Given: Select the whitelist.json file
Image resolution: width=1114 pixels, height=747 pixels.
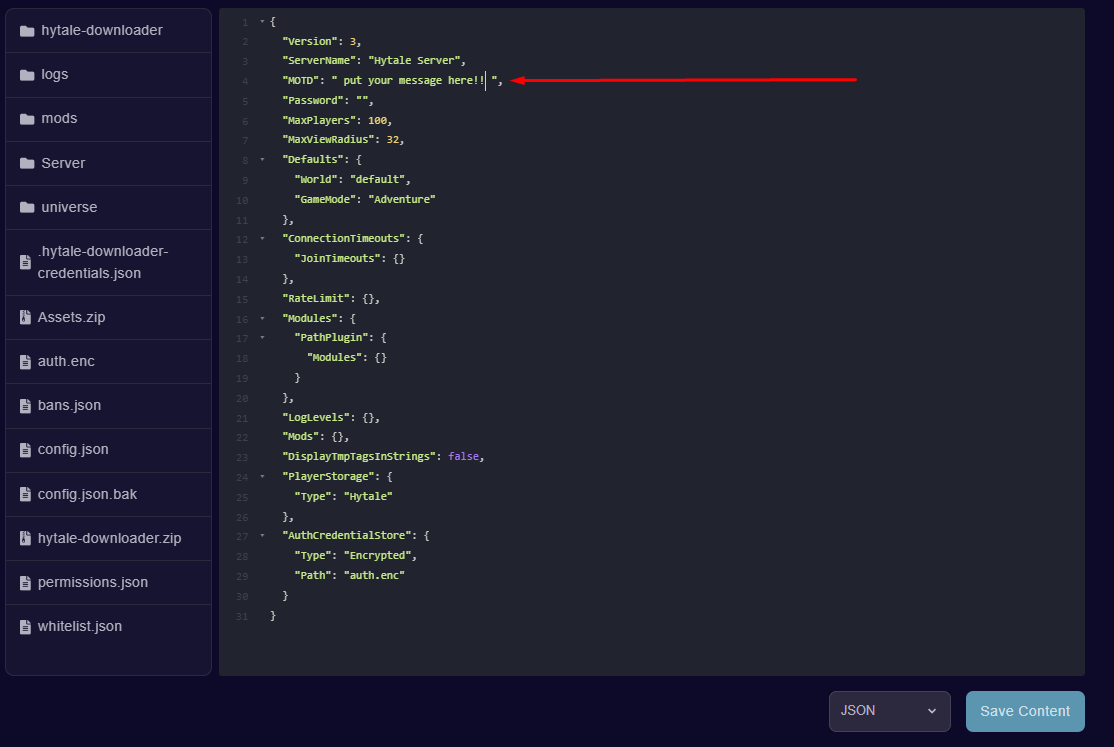Looking at the screenshot, I should click(x=79, y=627).
